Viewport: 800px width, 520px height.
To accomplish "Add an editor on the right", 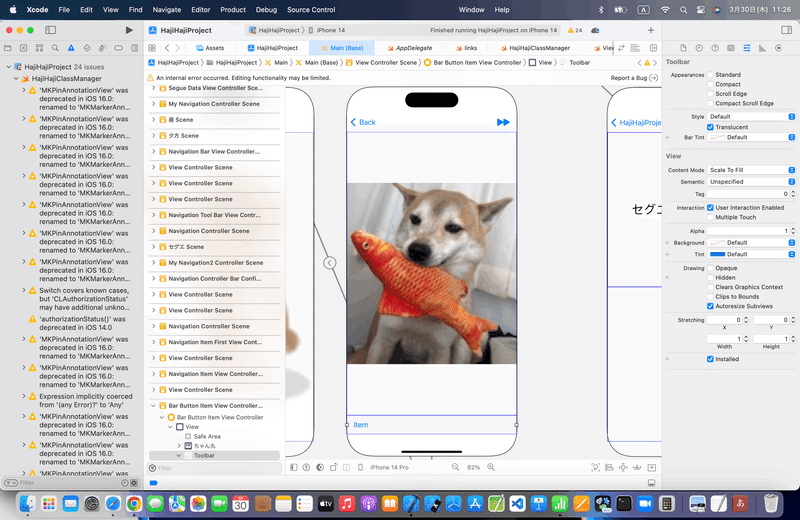I will (x=653, y=48).
